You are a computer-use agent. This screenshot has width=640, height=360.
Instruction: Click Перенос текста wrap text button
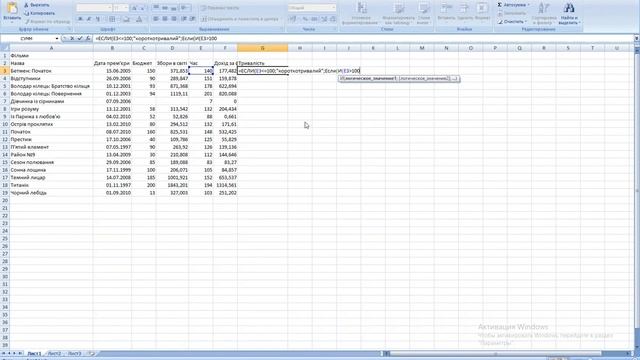coord(220,8)
